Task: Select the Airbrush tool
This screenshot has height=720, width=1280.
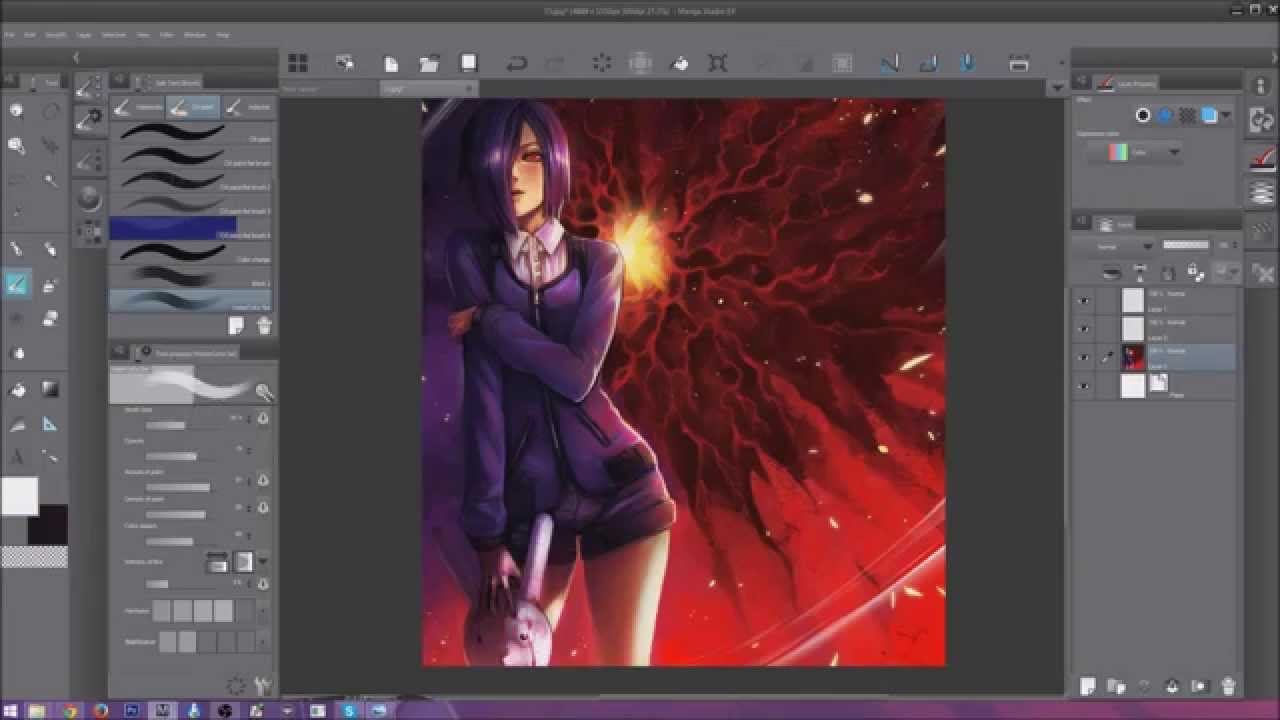Action: tap(50, 285)
